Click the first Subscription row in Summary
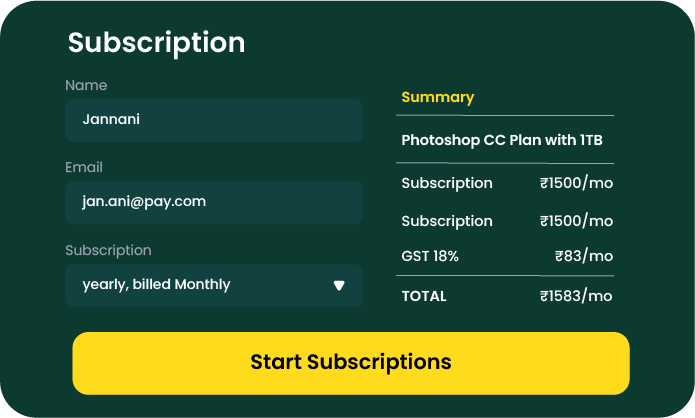Screen dimensions: 695x418 447,184
